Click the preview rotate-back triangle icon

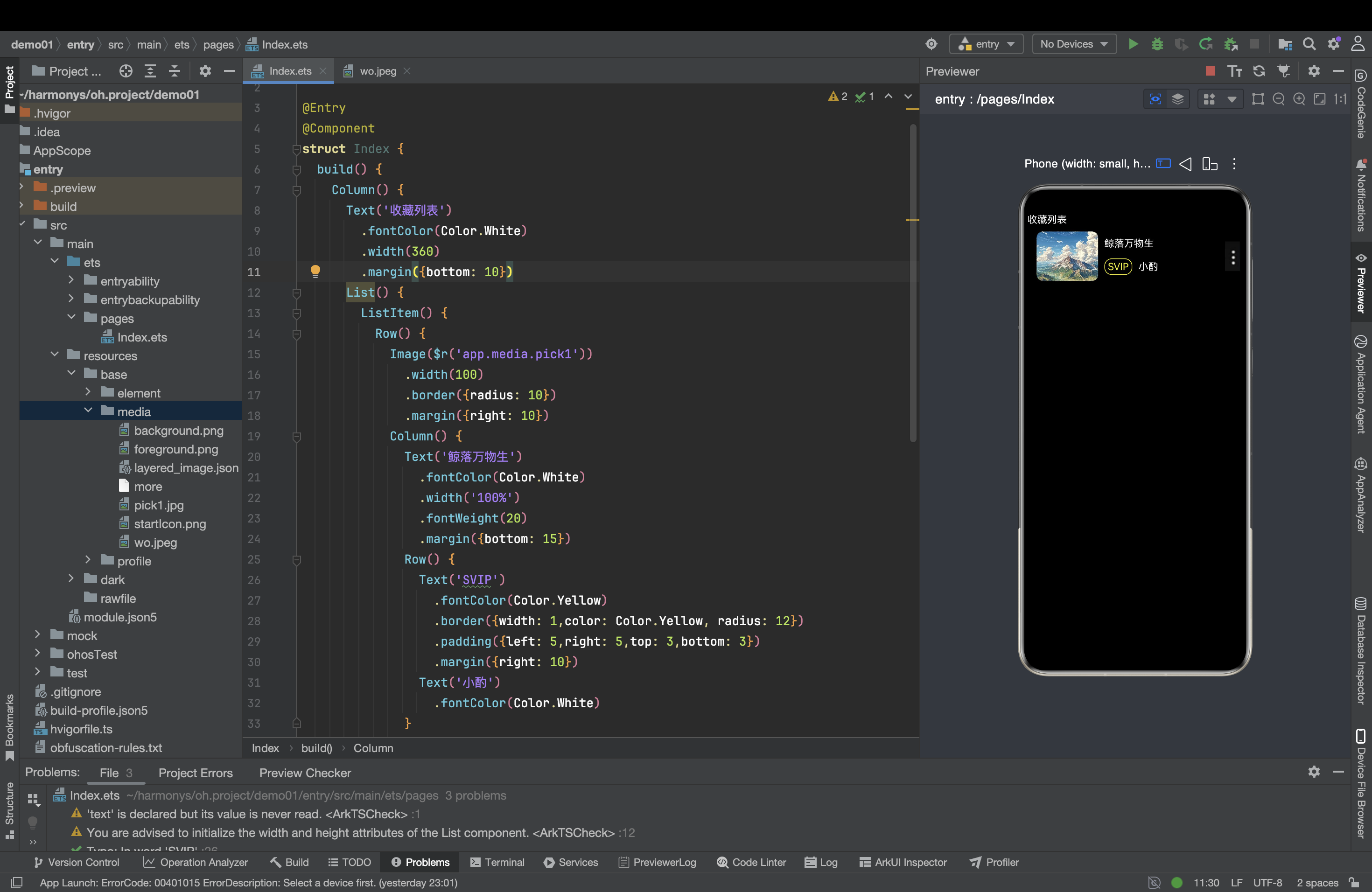tap(1185, 164)
